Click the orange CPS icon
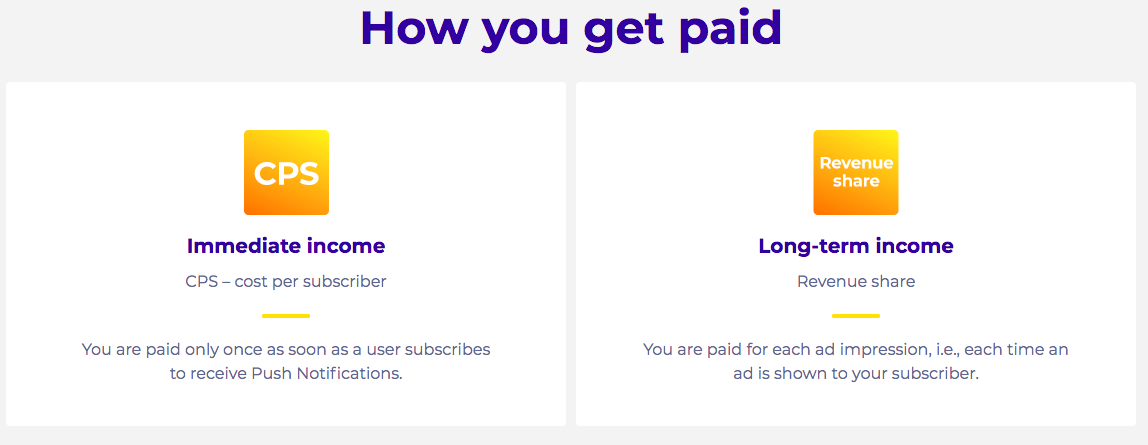1148x445 pixels. [286, 172]
